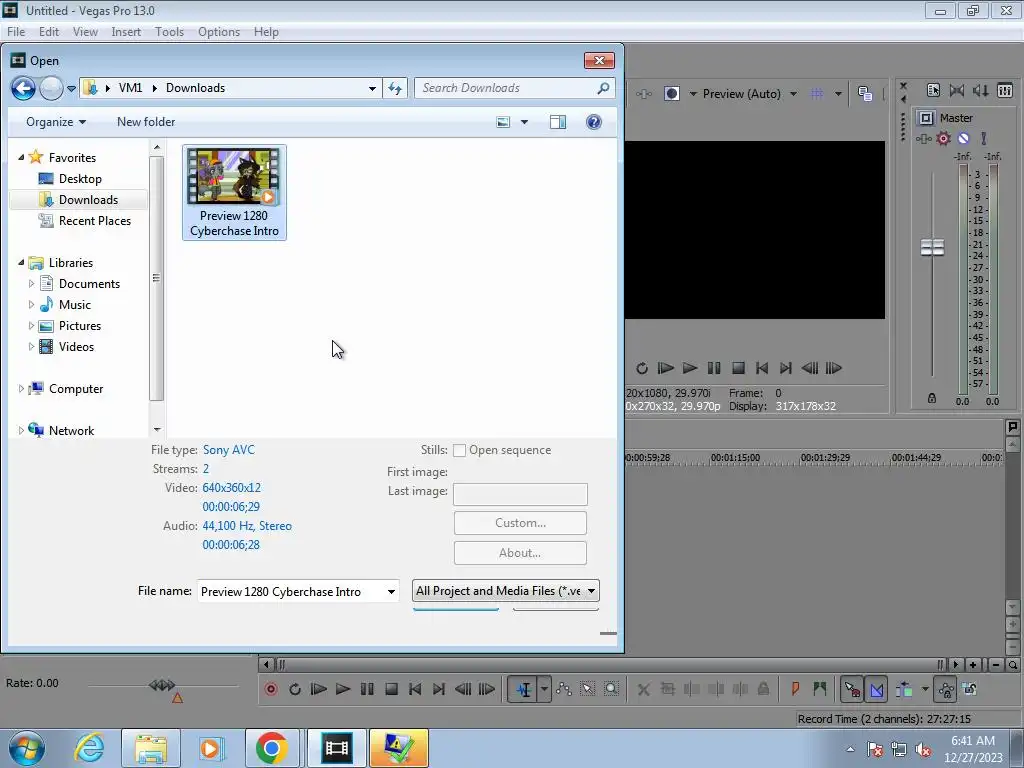Toggle Loop Playback in the bottom transport bar
Screen dimensions: 1024x768
[295, 689]
